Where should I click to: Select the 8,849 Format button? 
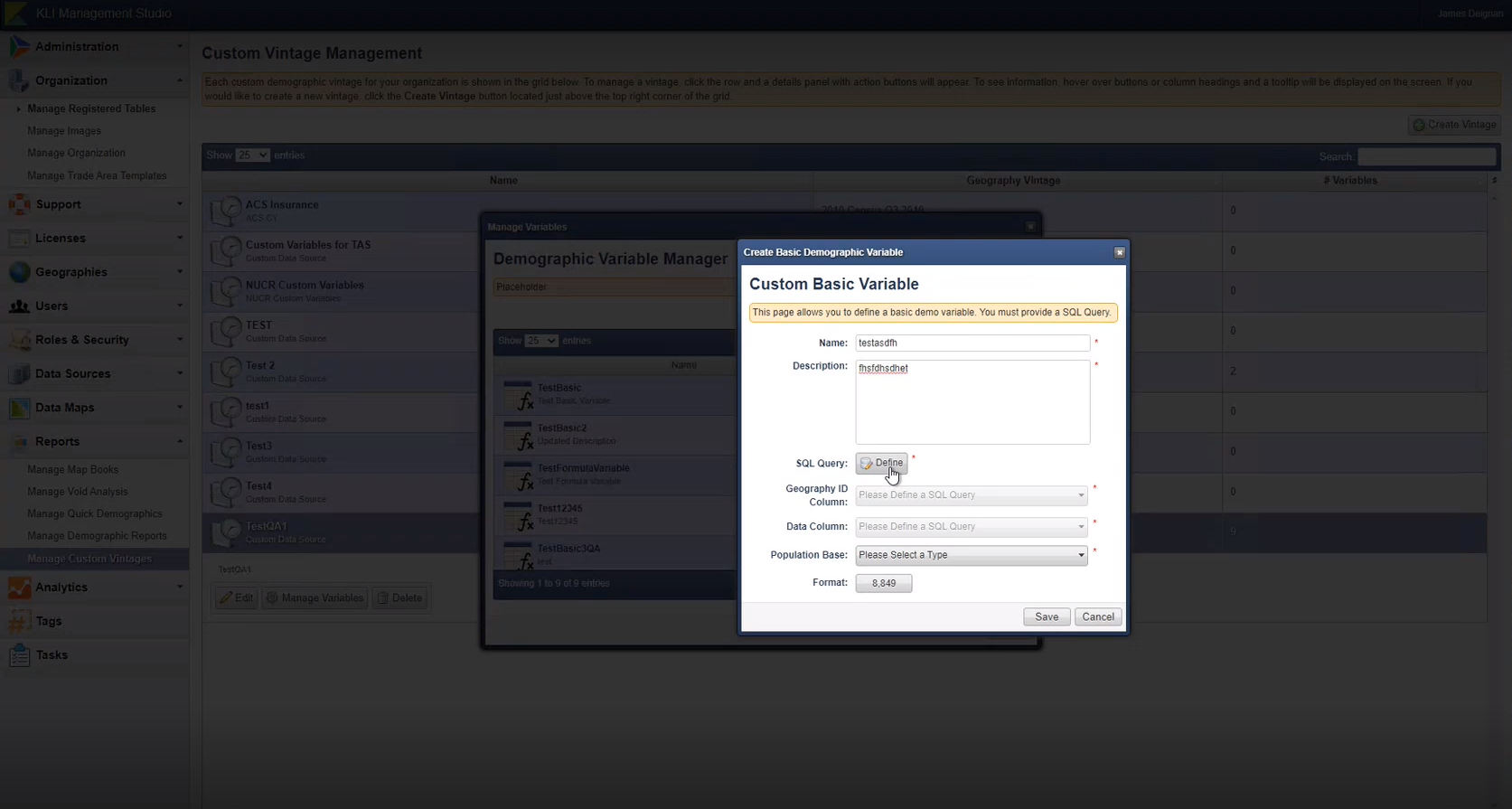(883, 583)
